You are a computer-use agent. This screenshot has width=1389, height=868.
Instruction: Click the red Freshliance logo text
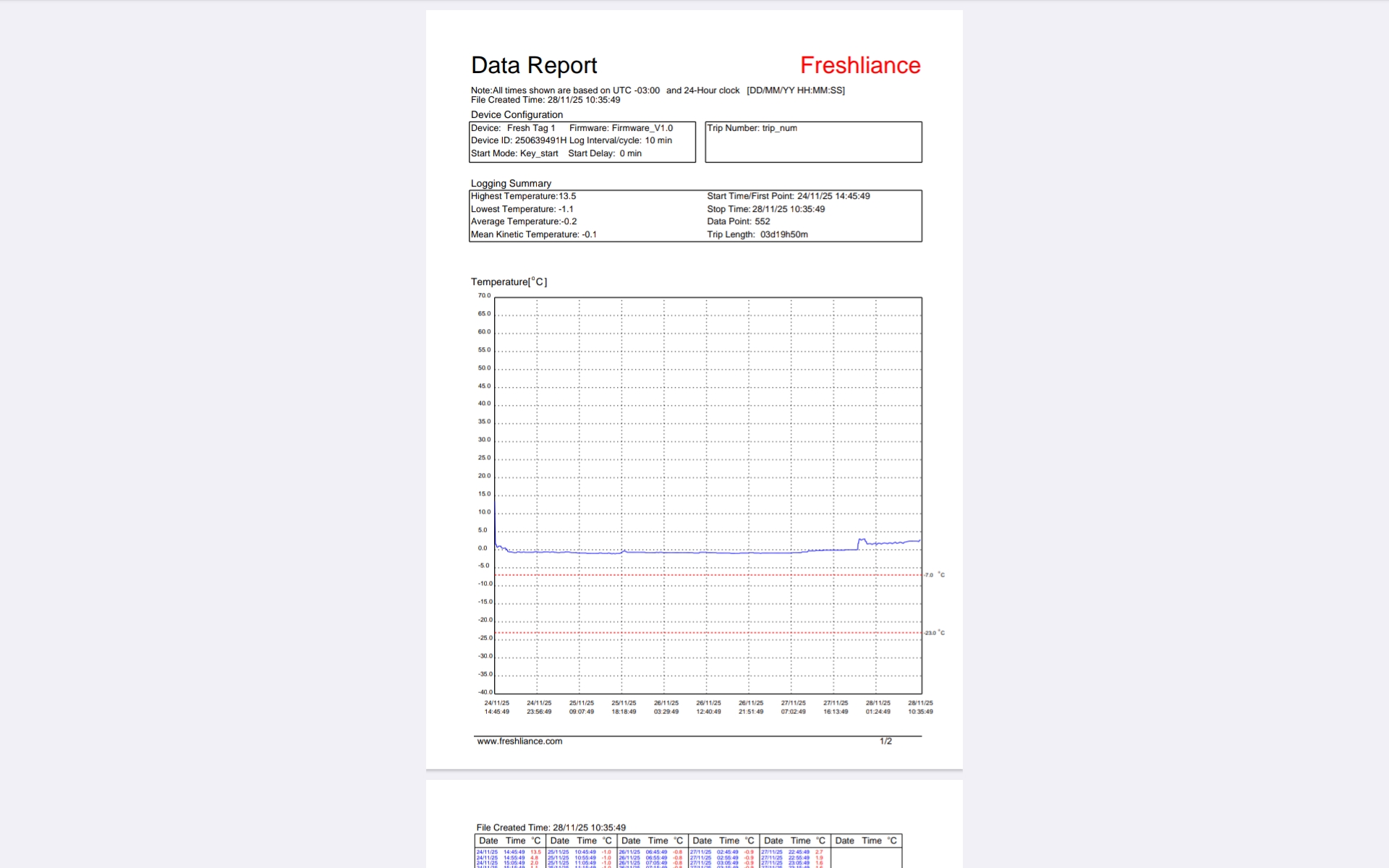[x=860, y=65]
